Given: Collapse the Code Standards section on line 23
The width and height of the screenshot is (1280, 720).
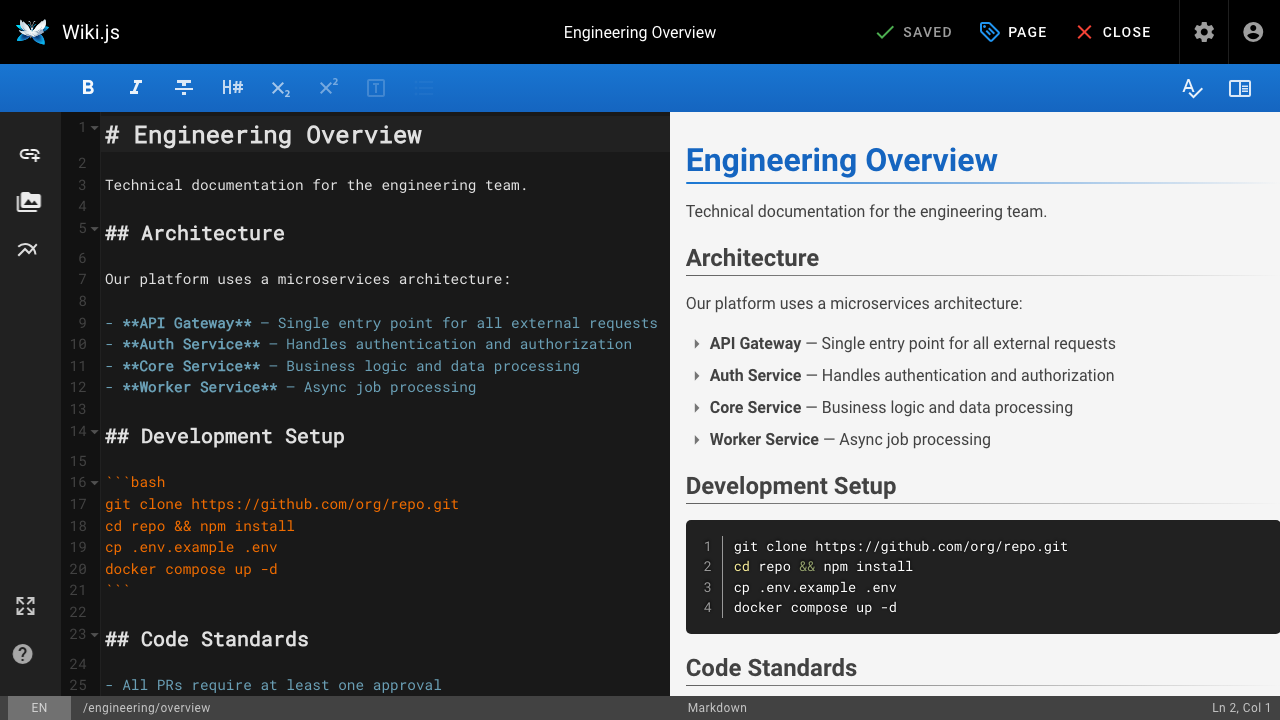Looking at the screenshot, I should click(94, 635).
